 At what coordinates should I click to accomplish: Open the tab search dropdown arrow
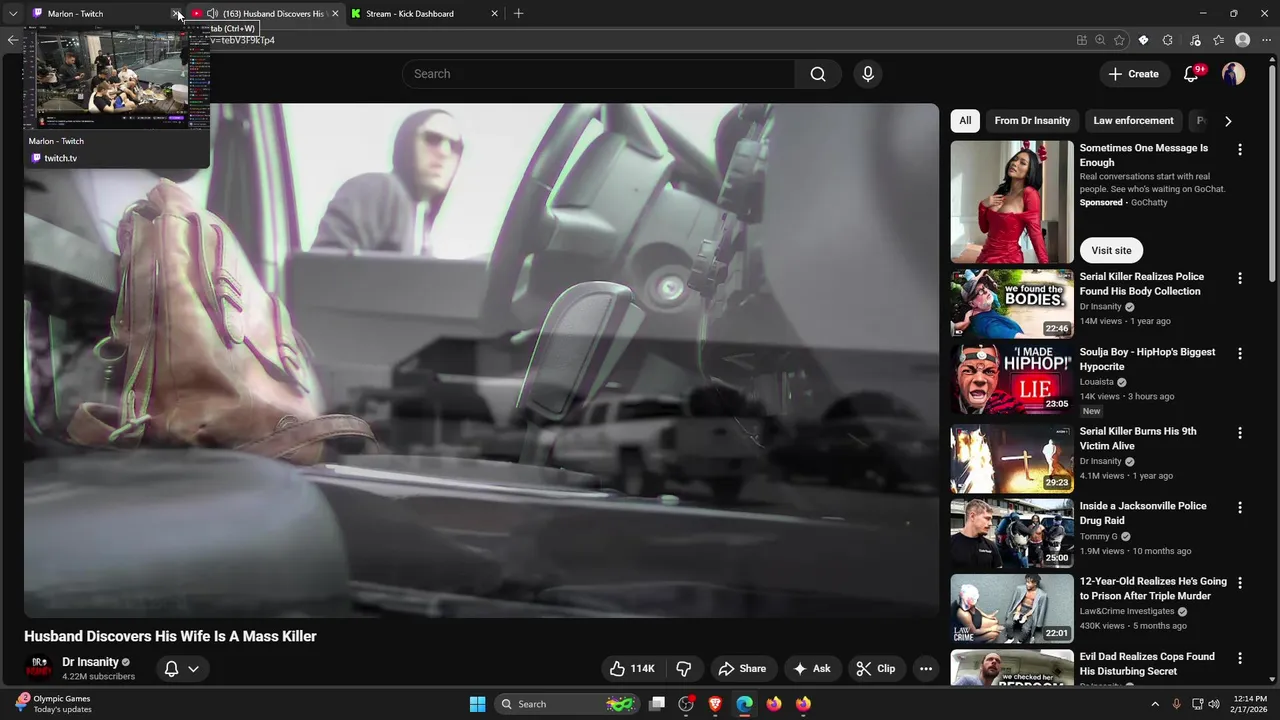tap(13, 14)
